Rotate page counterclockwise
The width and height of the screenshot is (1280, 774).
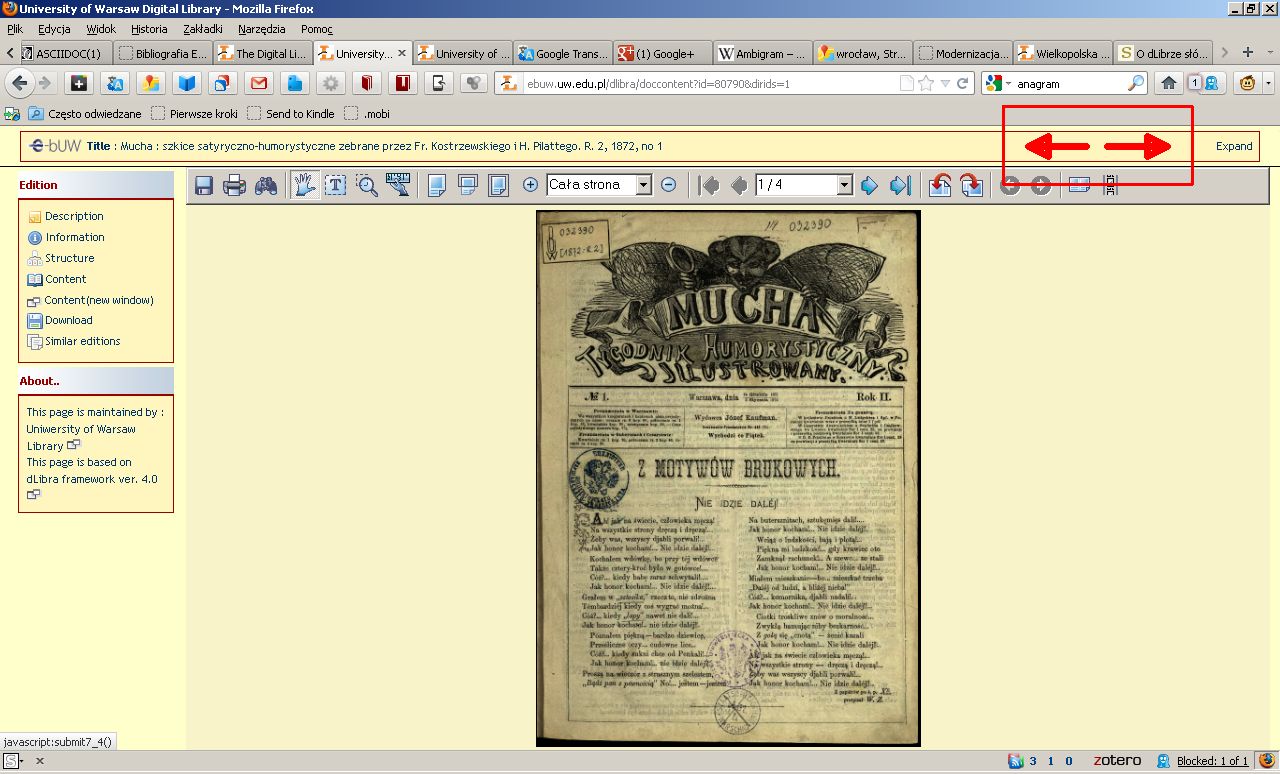(940, 185)
